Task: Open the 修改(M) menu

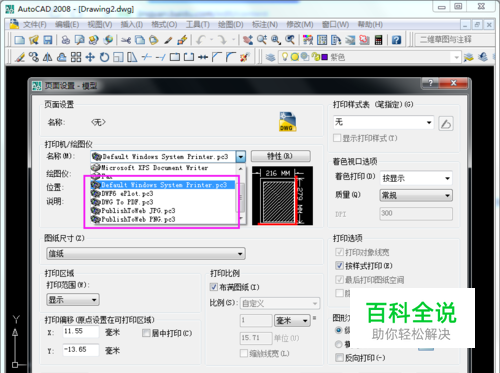Action: (x=300, y=24)
